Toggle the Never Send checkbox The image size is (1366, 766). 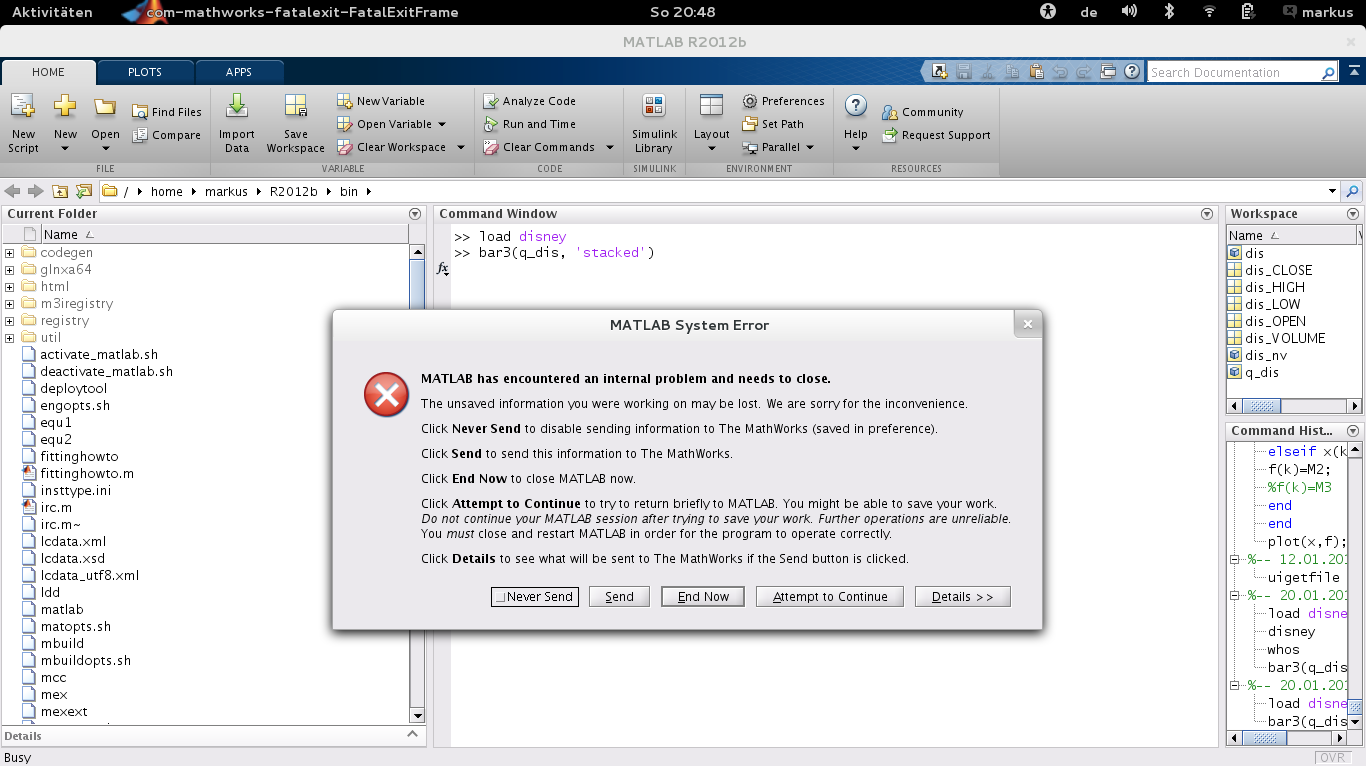500,597
